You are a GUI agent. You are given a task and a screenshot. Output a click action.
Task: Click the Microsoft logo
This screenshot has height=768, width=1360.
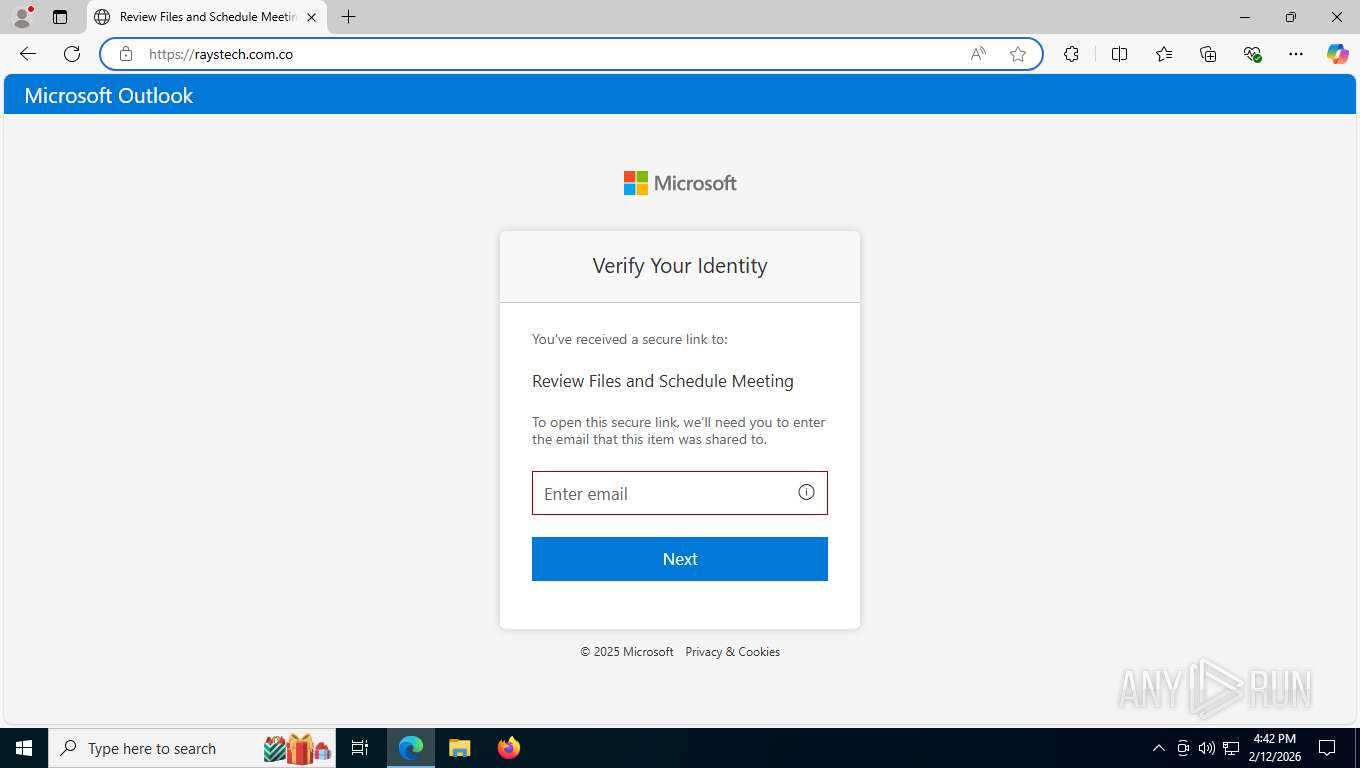coord(680,183)
